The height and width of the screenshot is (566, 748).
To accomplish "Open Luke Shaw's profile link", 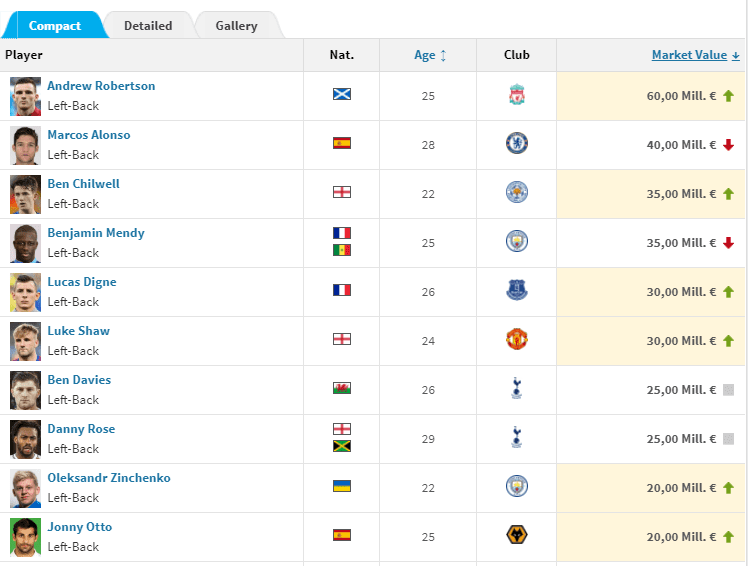I will tap(79, 331).
